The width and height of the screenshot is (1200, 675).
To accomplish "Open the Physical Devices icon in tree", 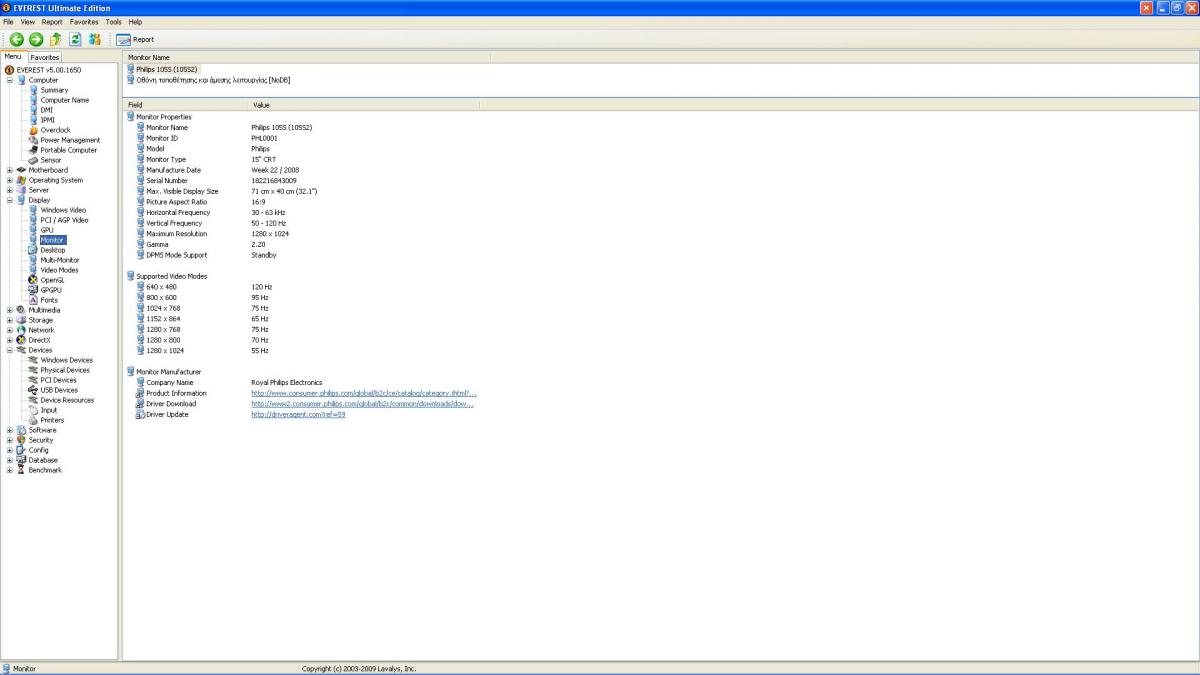I will tap(33, 370).
